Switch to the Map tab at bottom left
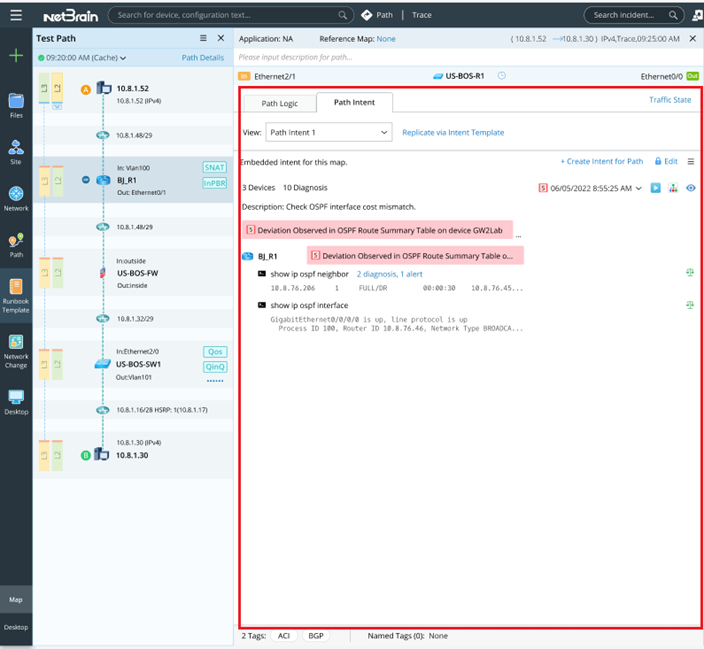The width and height of the screenshot is (704, 649). pyautogui.click(x=16, y=600)
